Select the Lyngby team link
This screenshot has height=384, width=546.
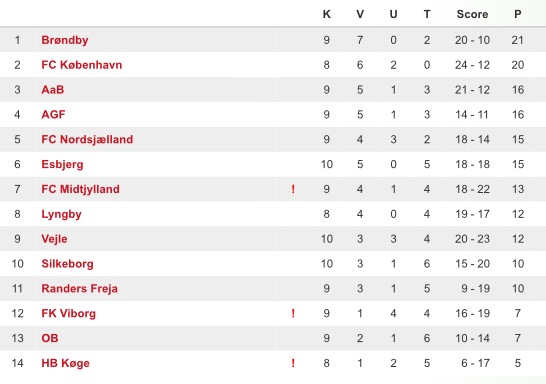tap(61, 214)
